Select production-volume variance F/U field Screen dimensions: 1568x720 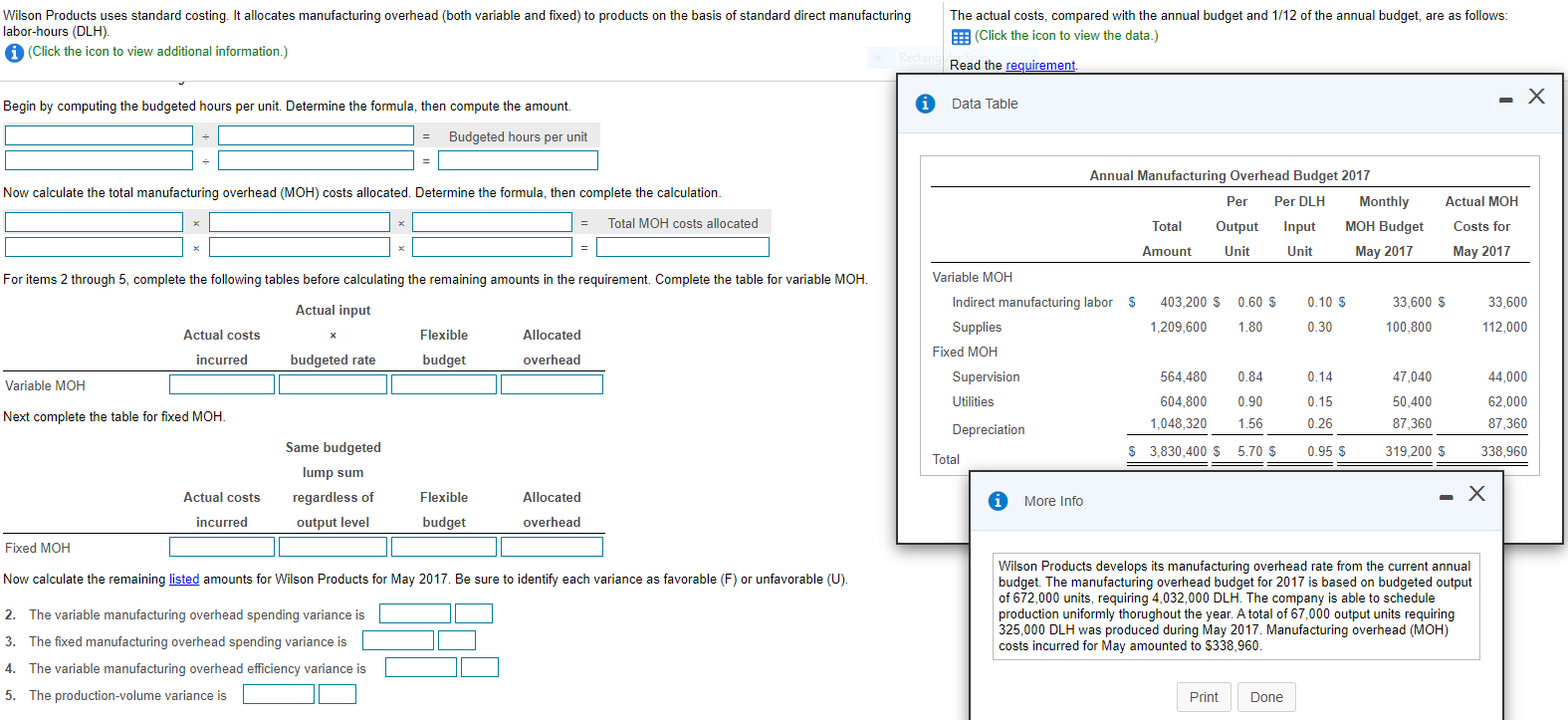click(337, 694)
